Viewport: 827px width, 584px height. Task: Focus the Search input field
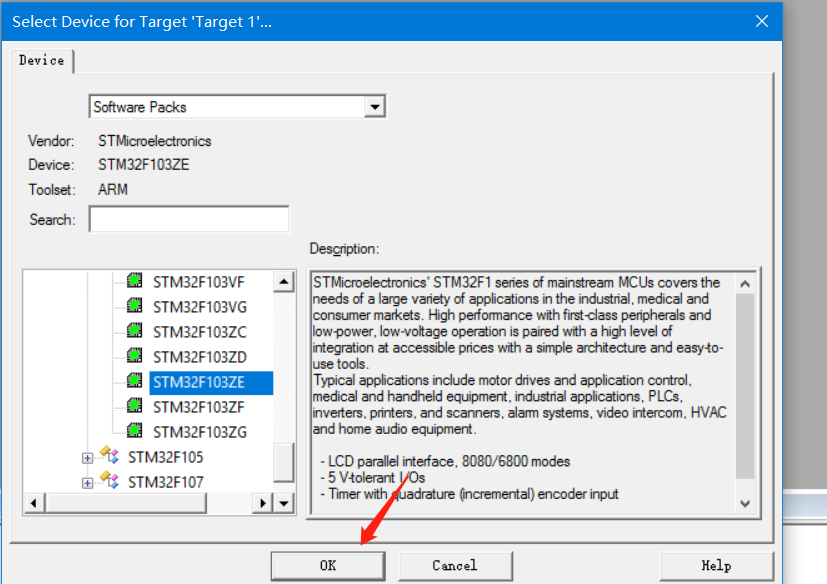pyautogui.click(x=189, y=219)
